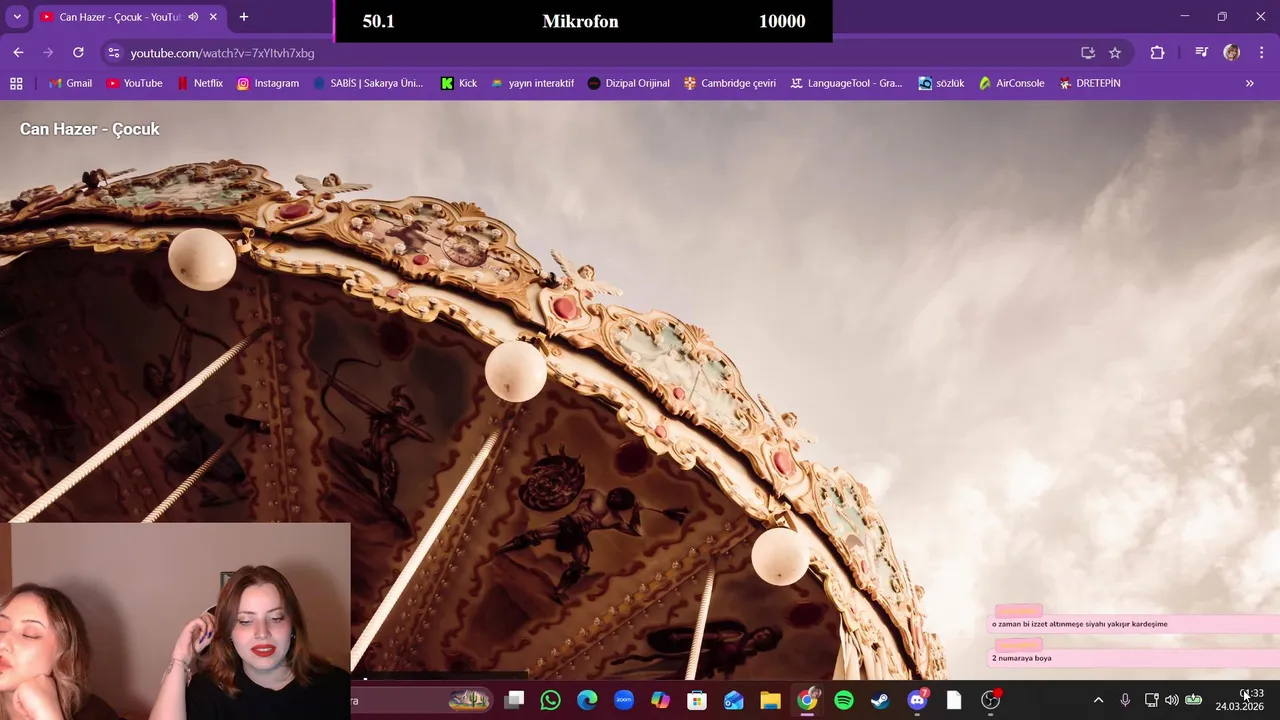Open the Chrome profile avatar
This screenshot has height=720, width=1280.
tap(1231, 53)
